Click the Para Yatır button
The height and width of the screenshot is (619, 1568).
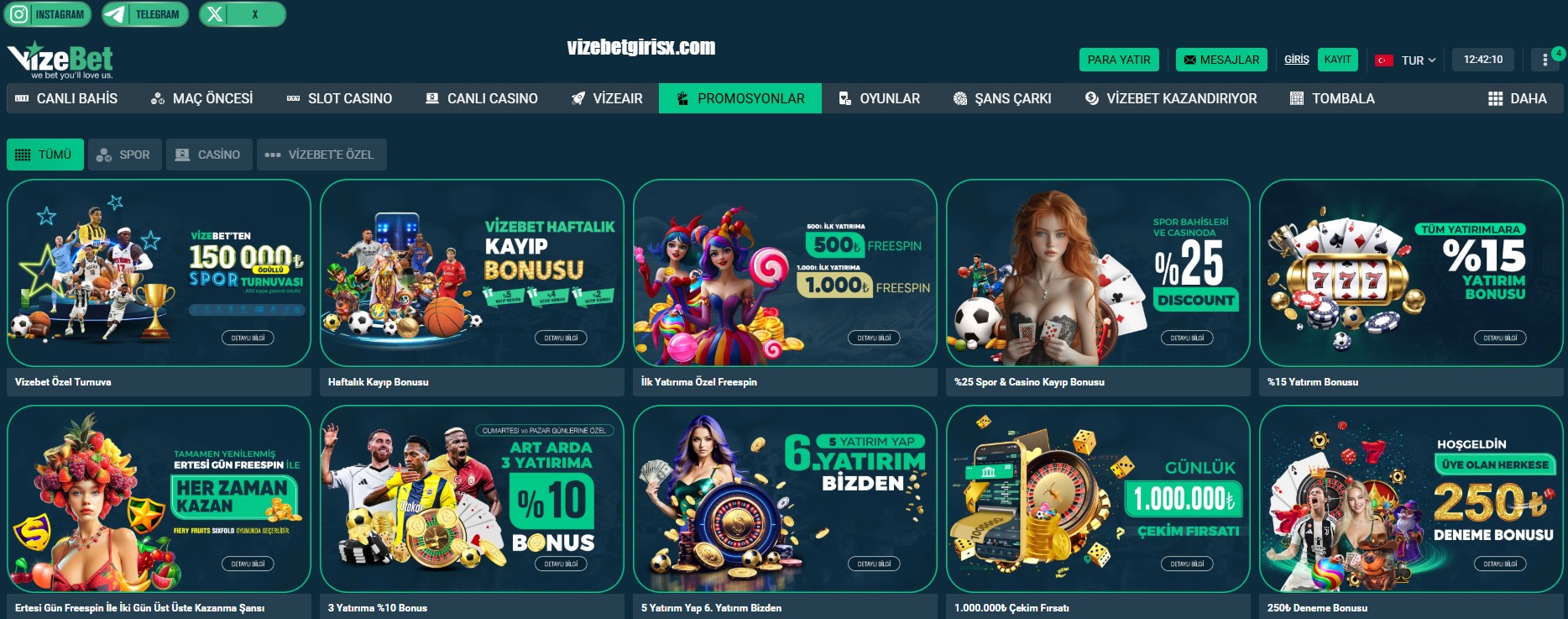pos(1119,60)
